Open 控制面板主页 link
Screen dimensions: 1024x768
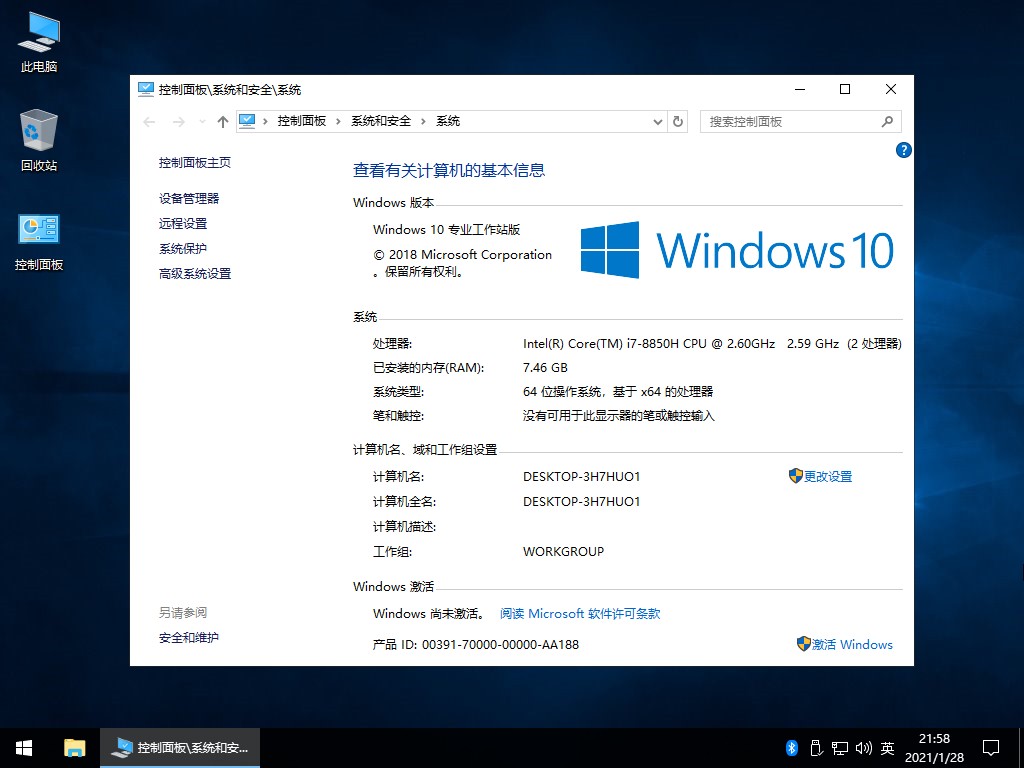195,163
